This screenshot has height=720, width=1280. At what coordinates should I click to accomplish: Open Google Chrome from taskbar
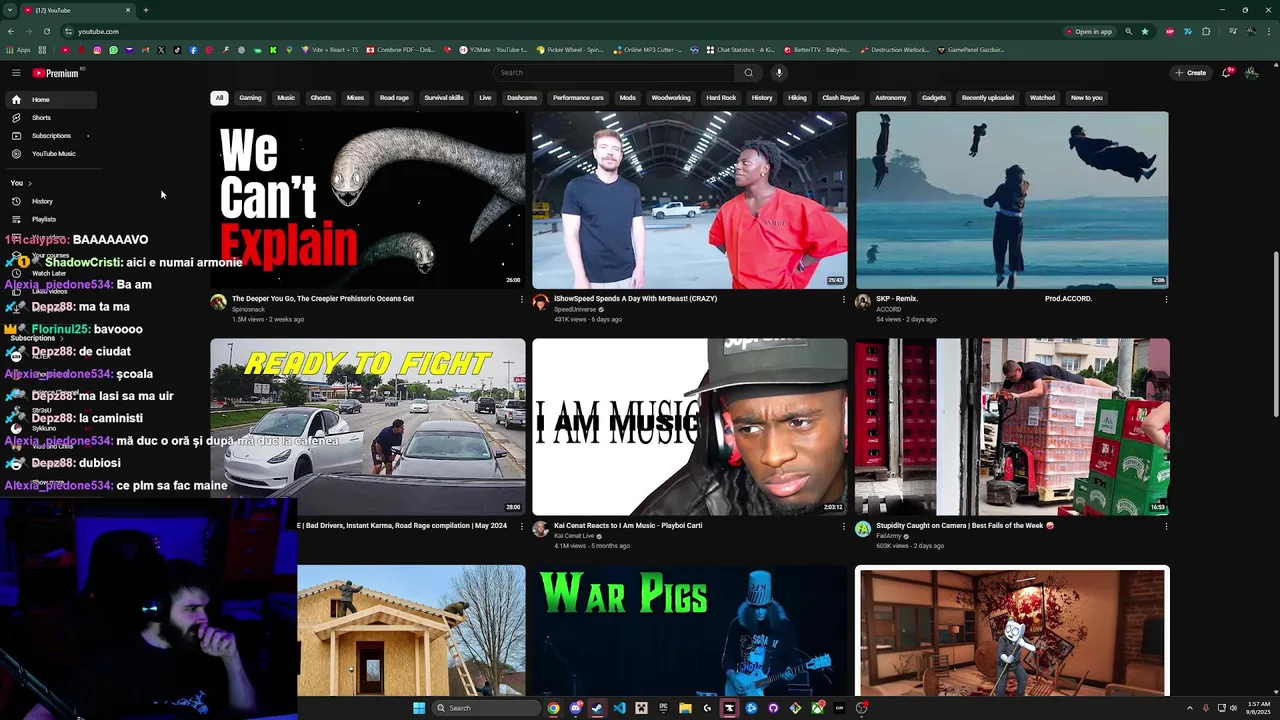pos(553,708)
